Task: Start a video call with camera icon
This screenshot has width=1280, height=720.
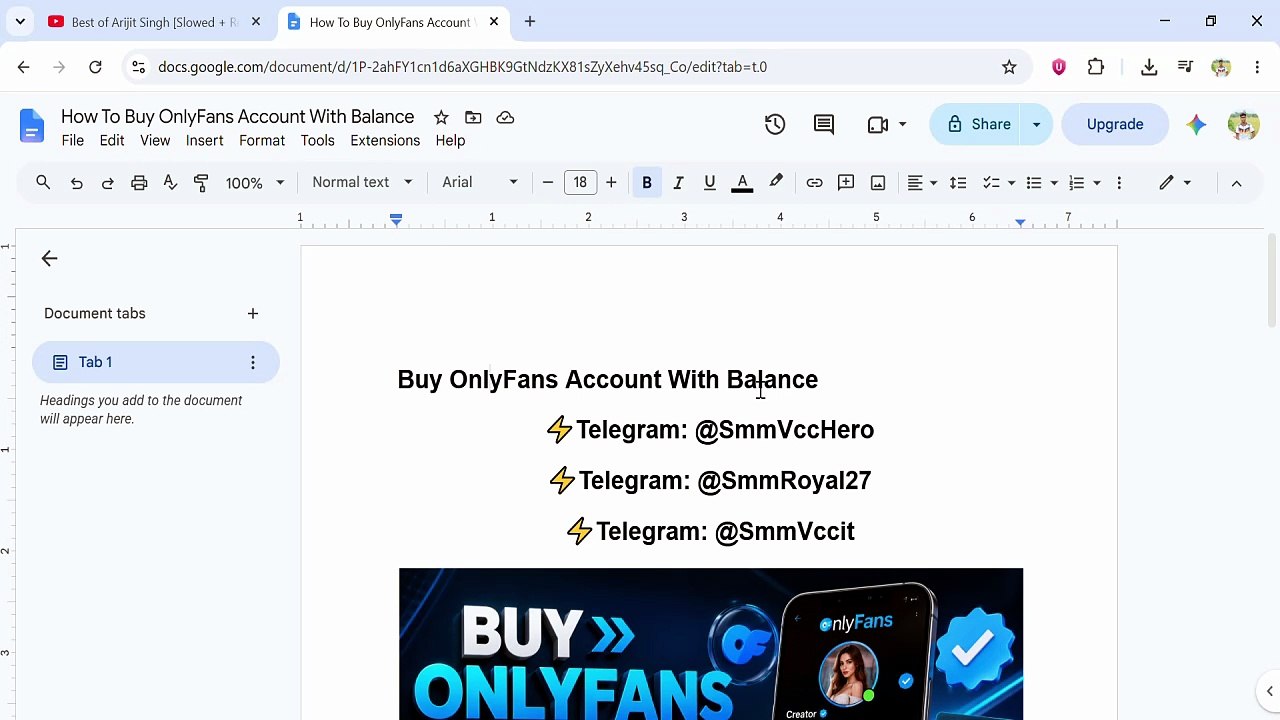Action: 878,124
